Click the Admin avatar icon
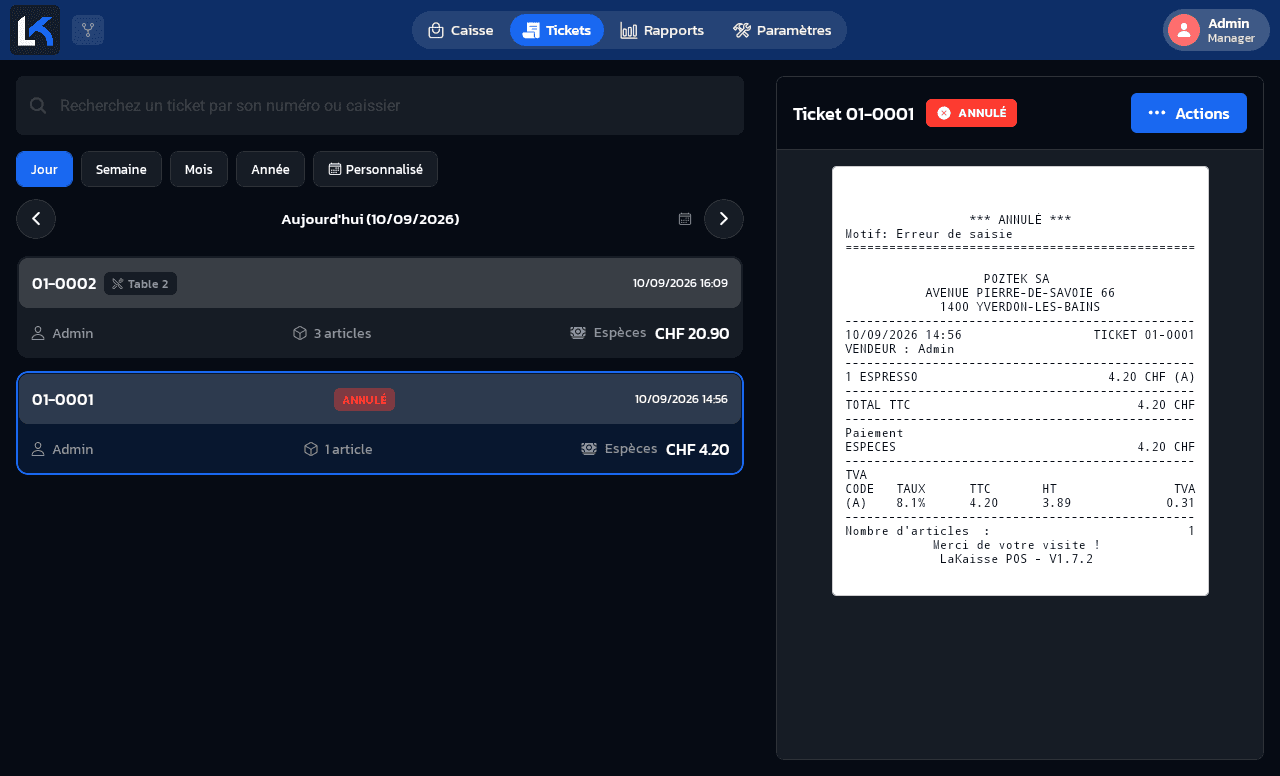1280x776 pixels. (1184, 30)
